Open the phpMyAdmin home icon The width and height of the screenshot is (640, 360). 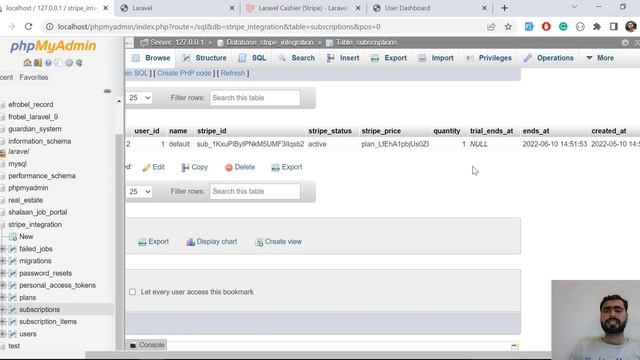tap(27, 63)
